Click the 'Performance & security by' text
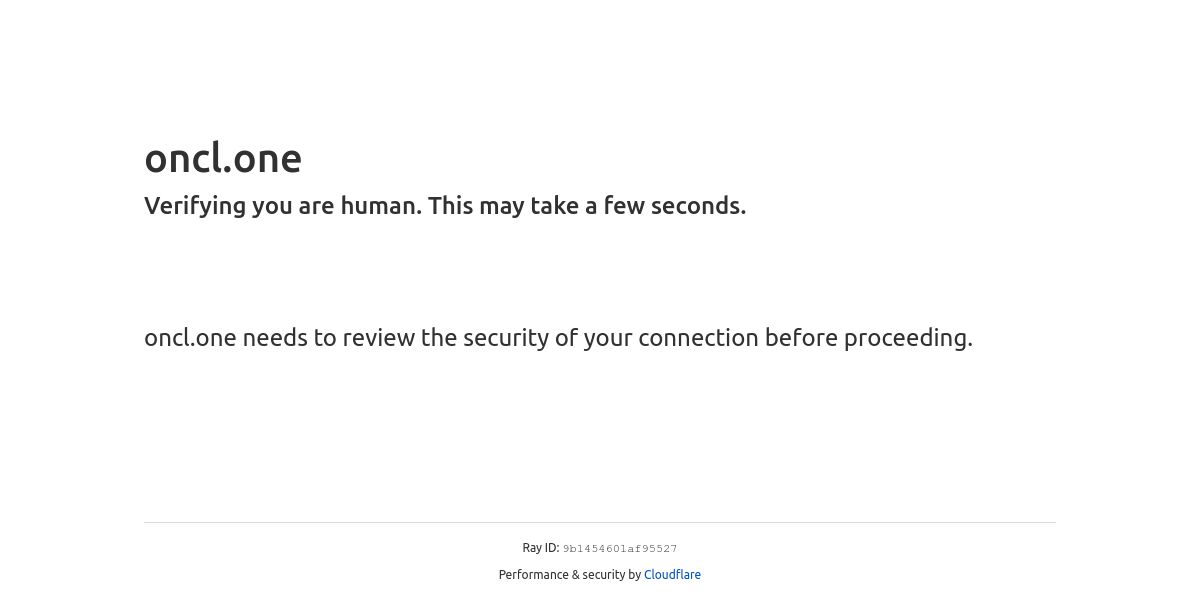The height and width of the screenshot is (600, 1200). point(570,575)
